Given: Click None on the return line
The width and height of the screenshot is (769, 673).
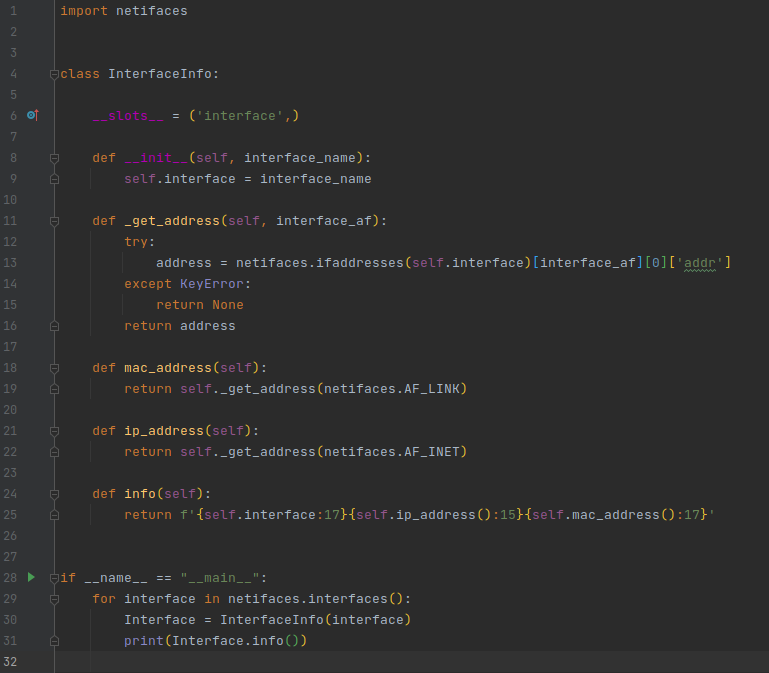Looking at the screenshot, I should click(x=228, y=305).
